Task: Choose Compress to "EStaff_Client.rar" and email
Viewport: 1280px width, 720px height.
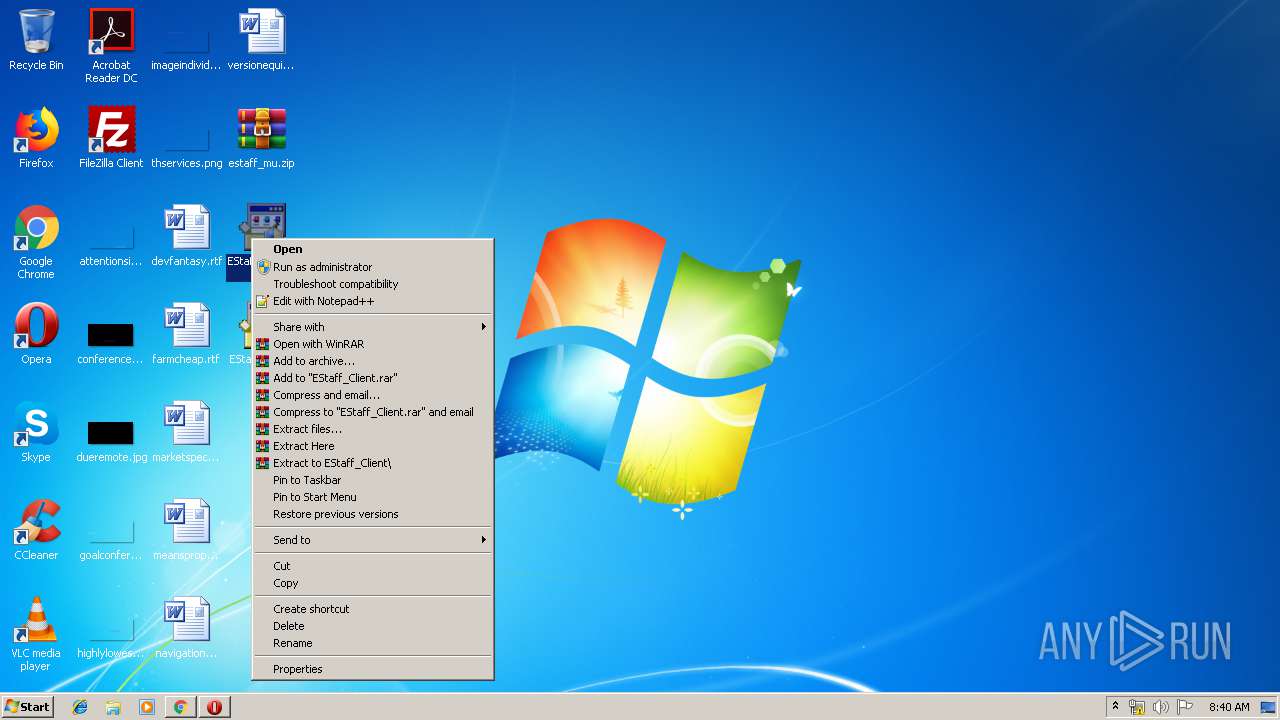Action: [372, 412]
